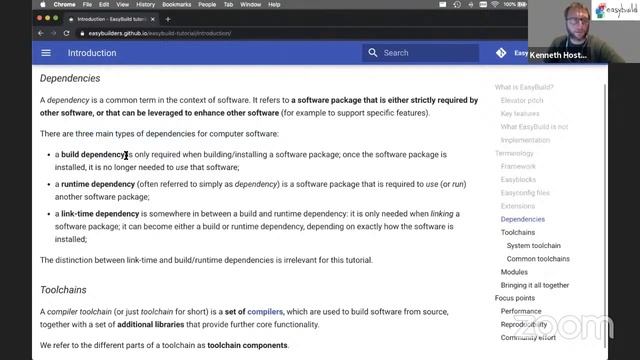This screenshot has height=360, width=640.
Task: Click the browser forward arrow
Action: (53, 33)
